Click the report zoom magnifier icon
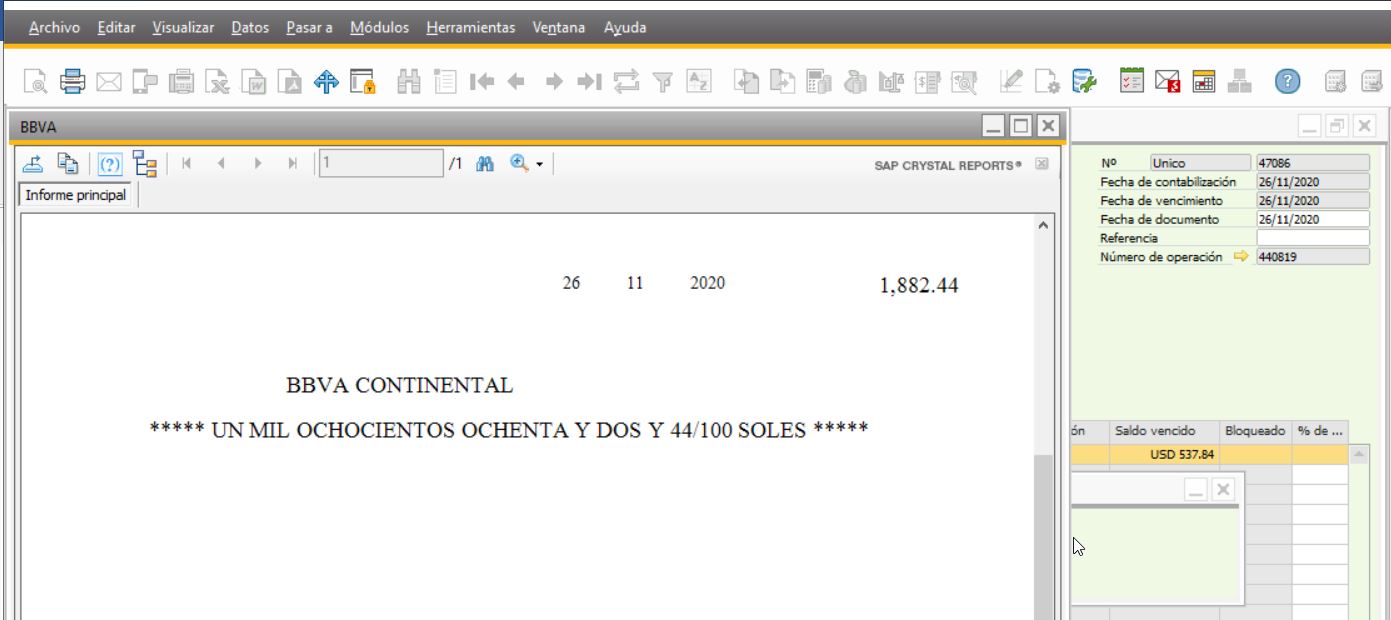Image resolution: width=1391 pixels, height=620 pixels. [x=519, y=163]
